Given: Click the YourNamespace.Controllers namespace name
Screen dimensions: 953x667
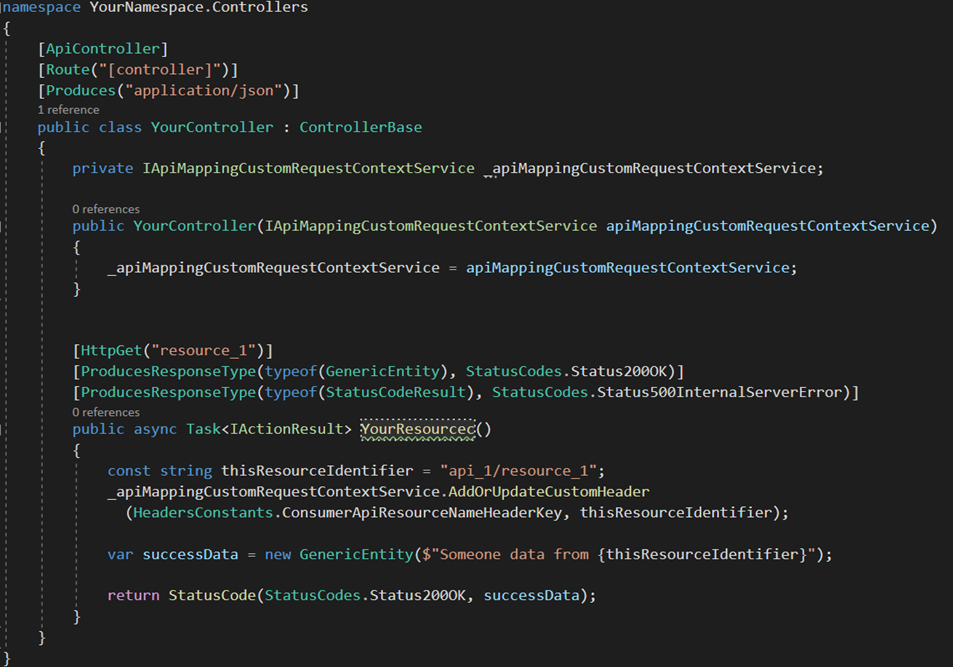Looking at the screenshot, I should click(x=199, y=7).
